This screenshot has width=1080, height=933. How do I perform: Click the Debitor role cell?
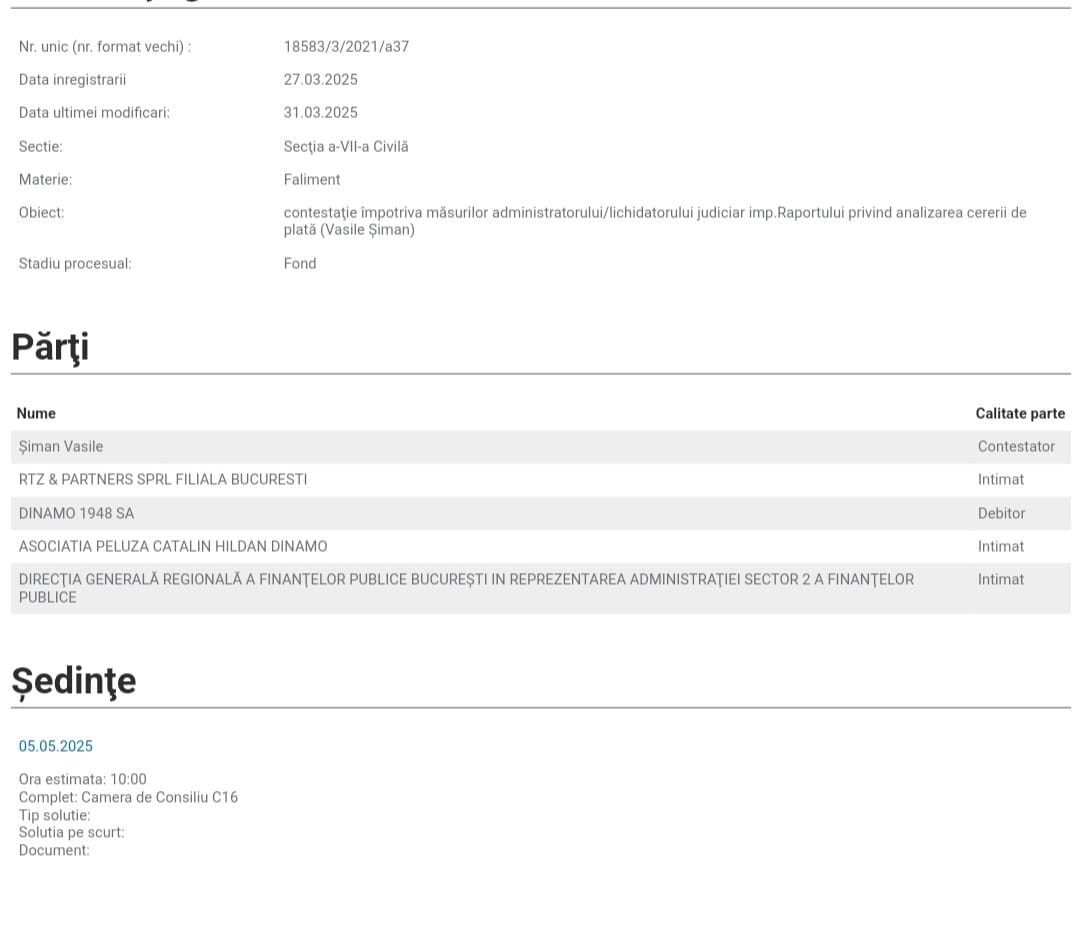tap(1001, 513)
